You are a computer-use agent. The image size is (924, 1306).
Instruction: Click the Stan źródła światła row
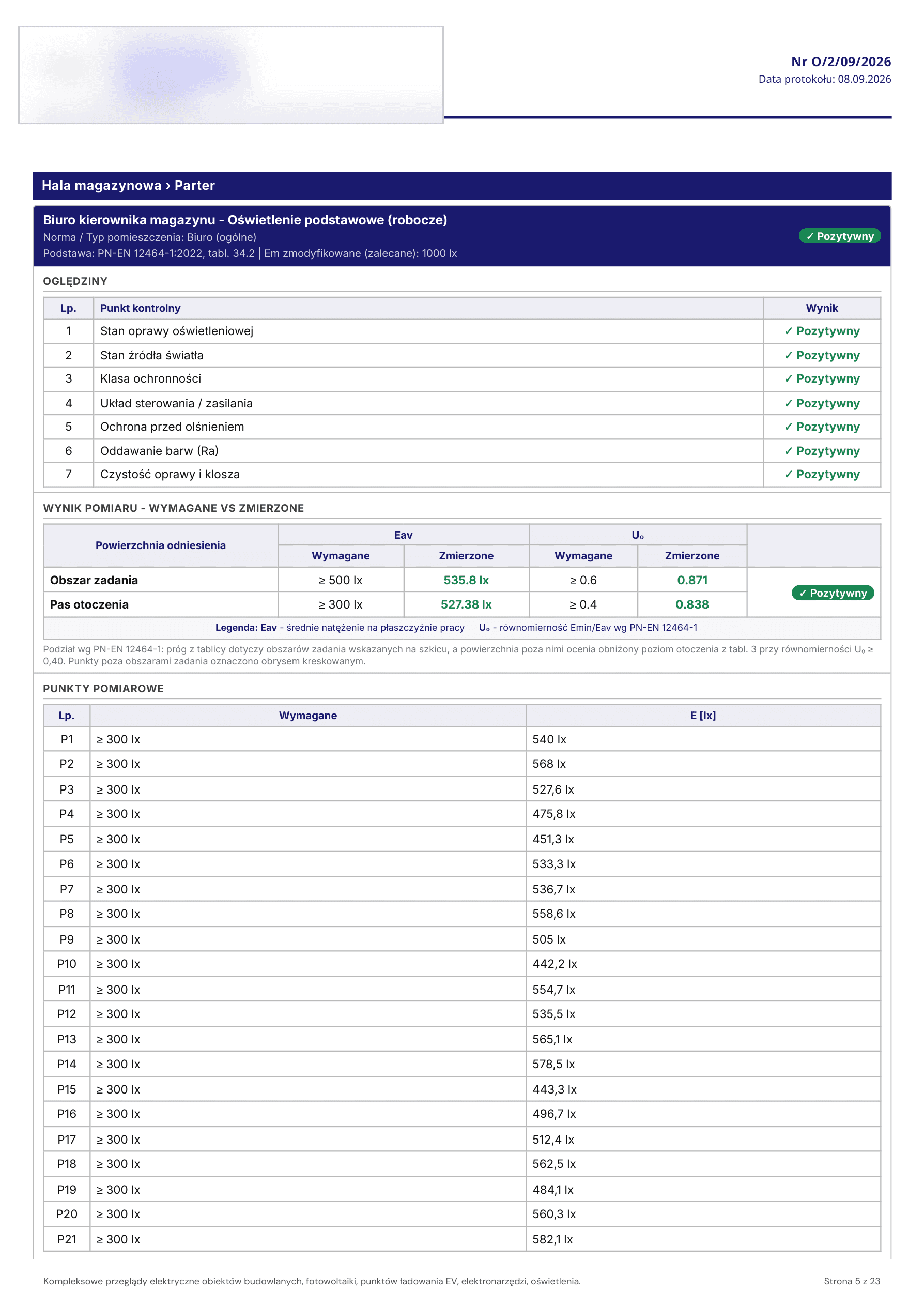coord(461,355)
